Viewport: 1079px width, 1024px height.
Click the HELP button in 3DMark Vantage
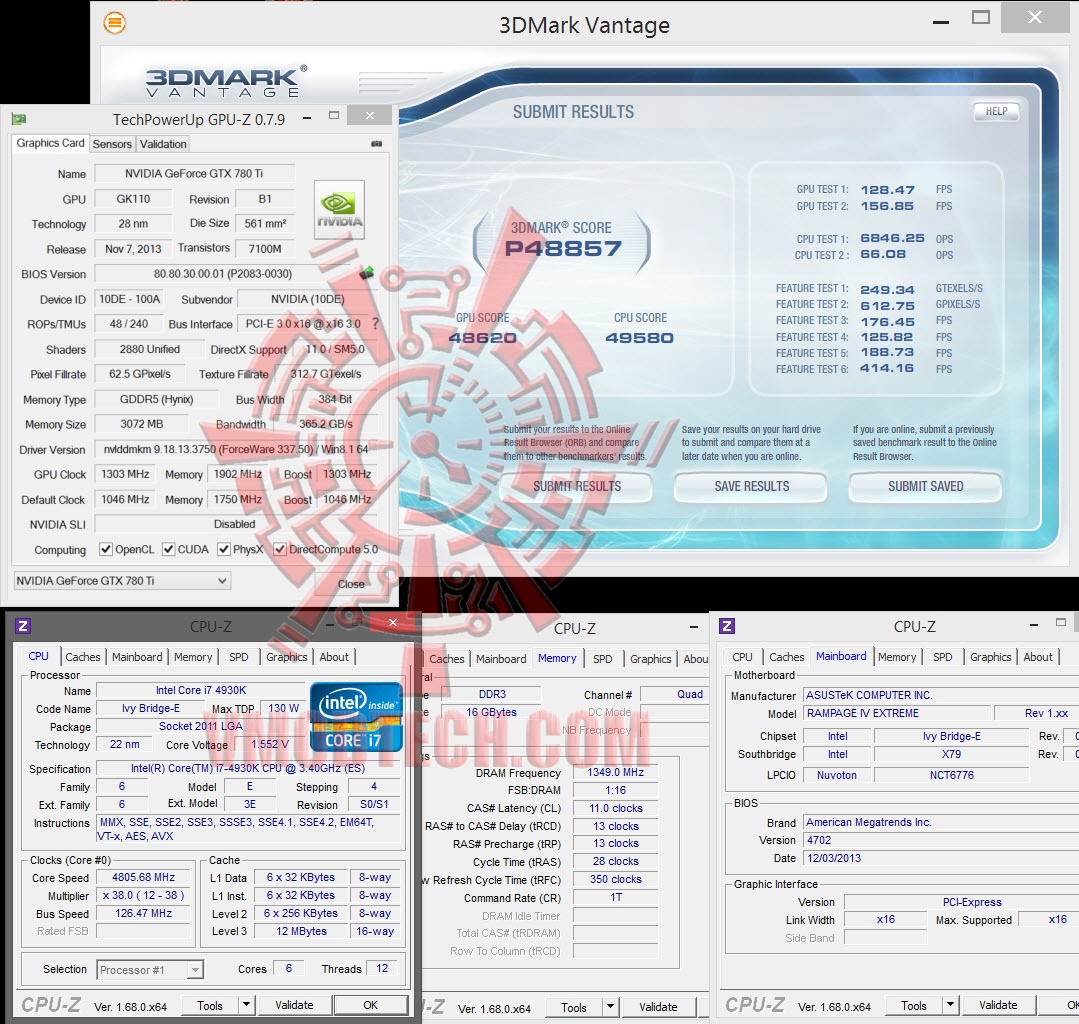(996, 111)
